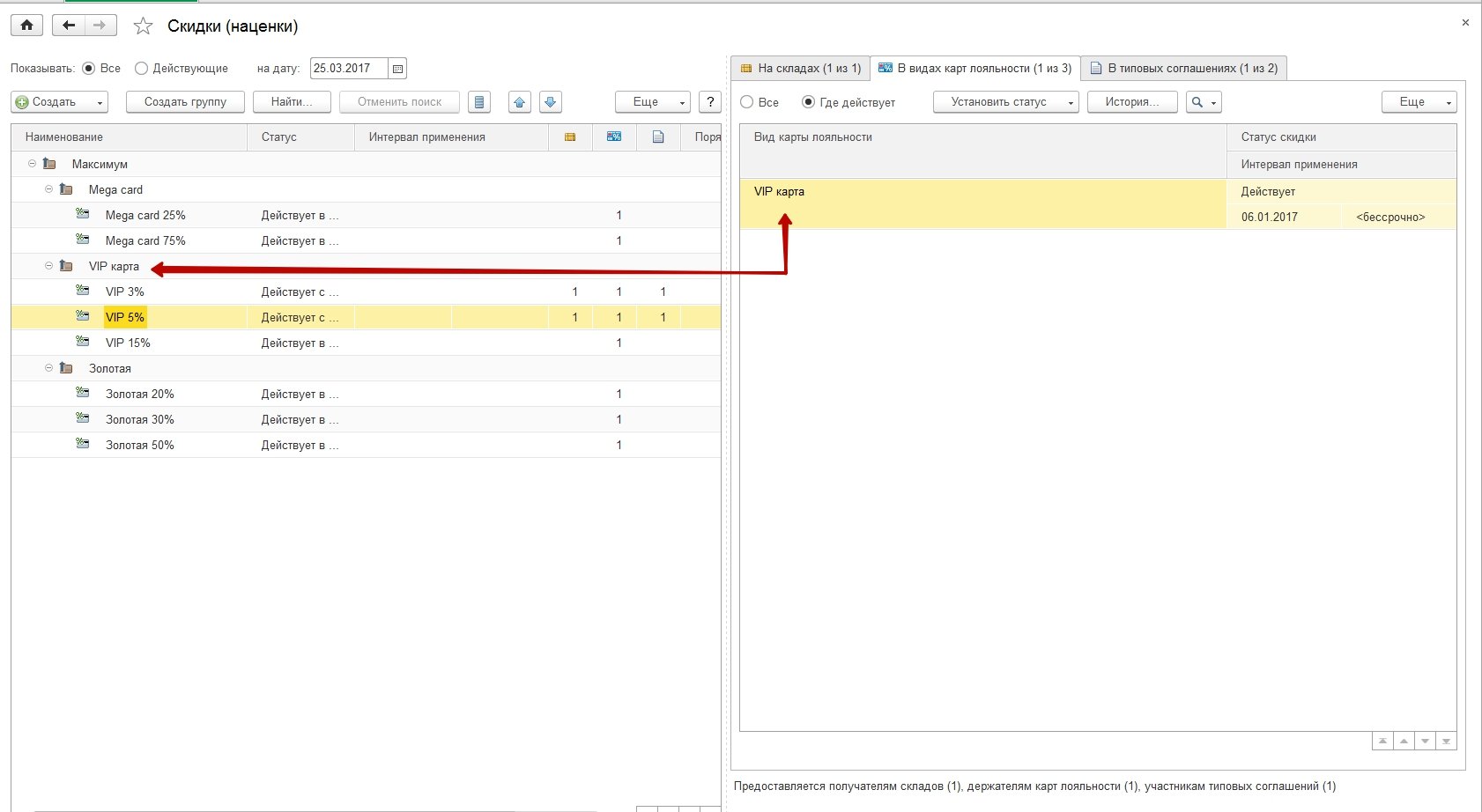Expand the "Создать" dropdown button
1482x812 pixels.
[59, 102]
